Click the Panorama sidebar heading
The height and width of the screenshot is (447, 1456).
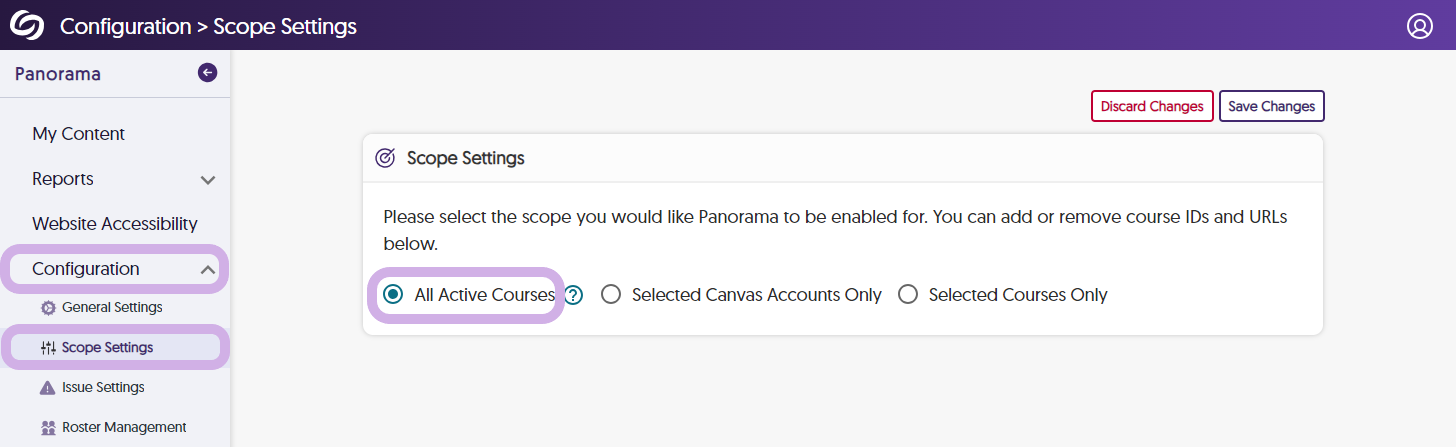pos(58,74)
